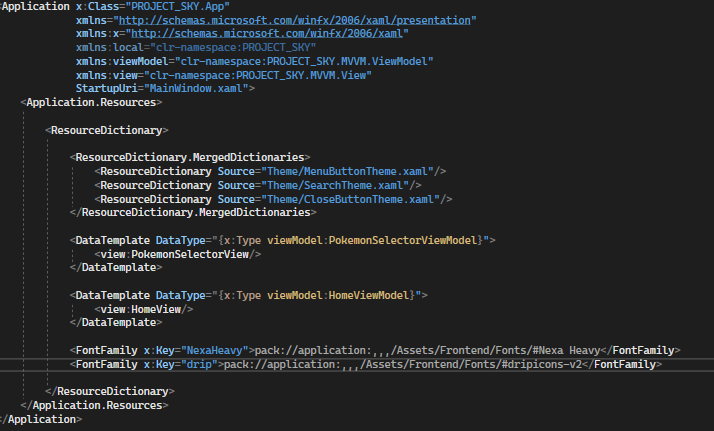Click the Theme/CloseButtonTheme.xaml source value
This screenshot has width=714, height=431.
tap(351, 199)
